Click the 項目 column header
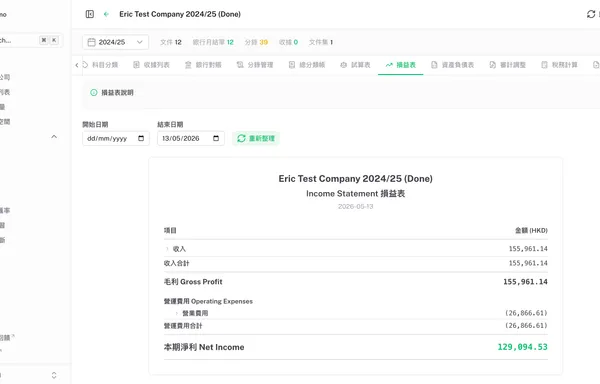 pyautogui.click(x=170, y=230)
